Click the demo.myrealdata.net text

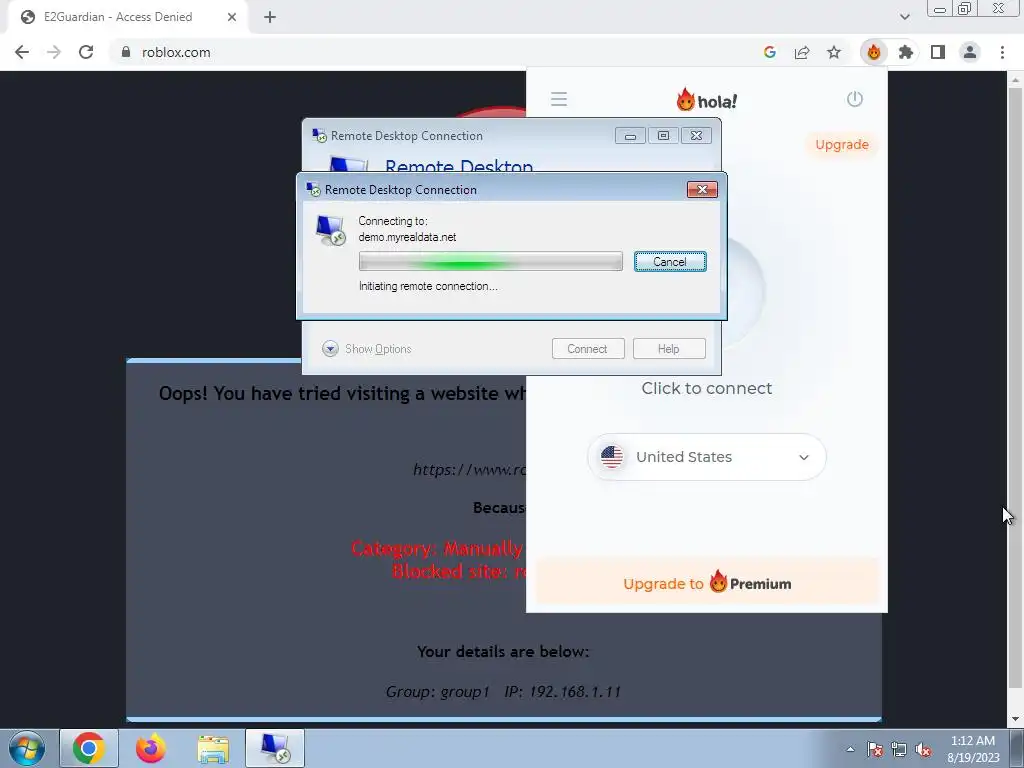coord(407,237)
